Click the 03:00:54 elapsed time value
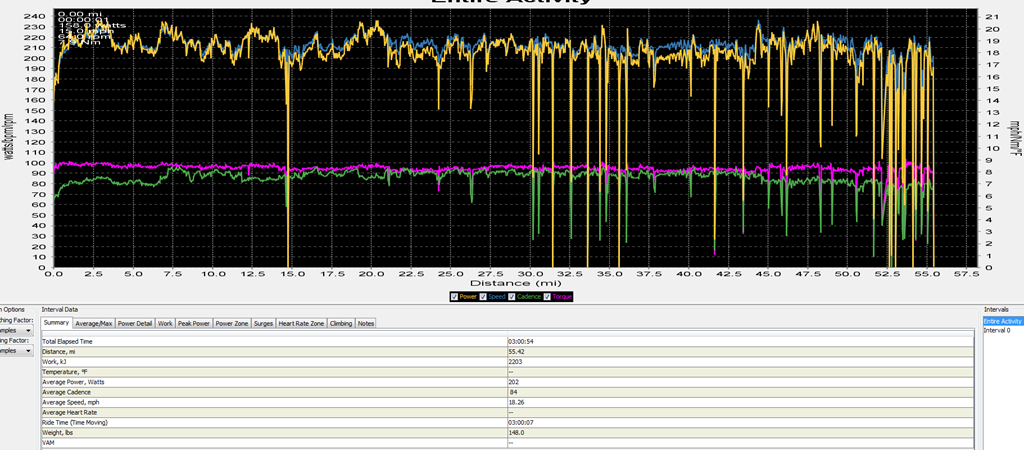Viewport: 1024px width, 450px height. [x=519, y=341]
